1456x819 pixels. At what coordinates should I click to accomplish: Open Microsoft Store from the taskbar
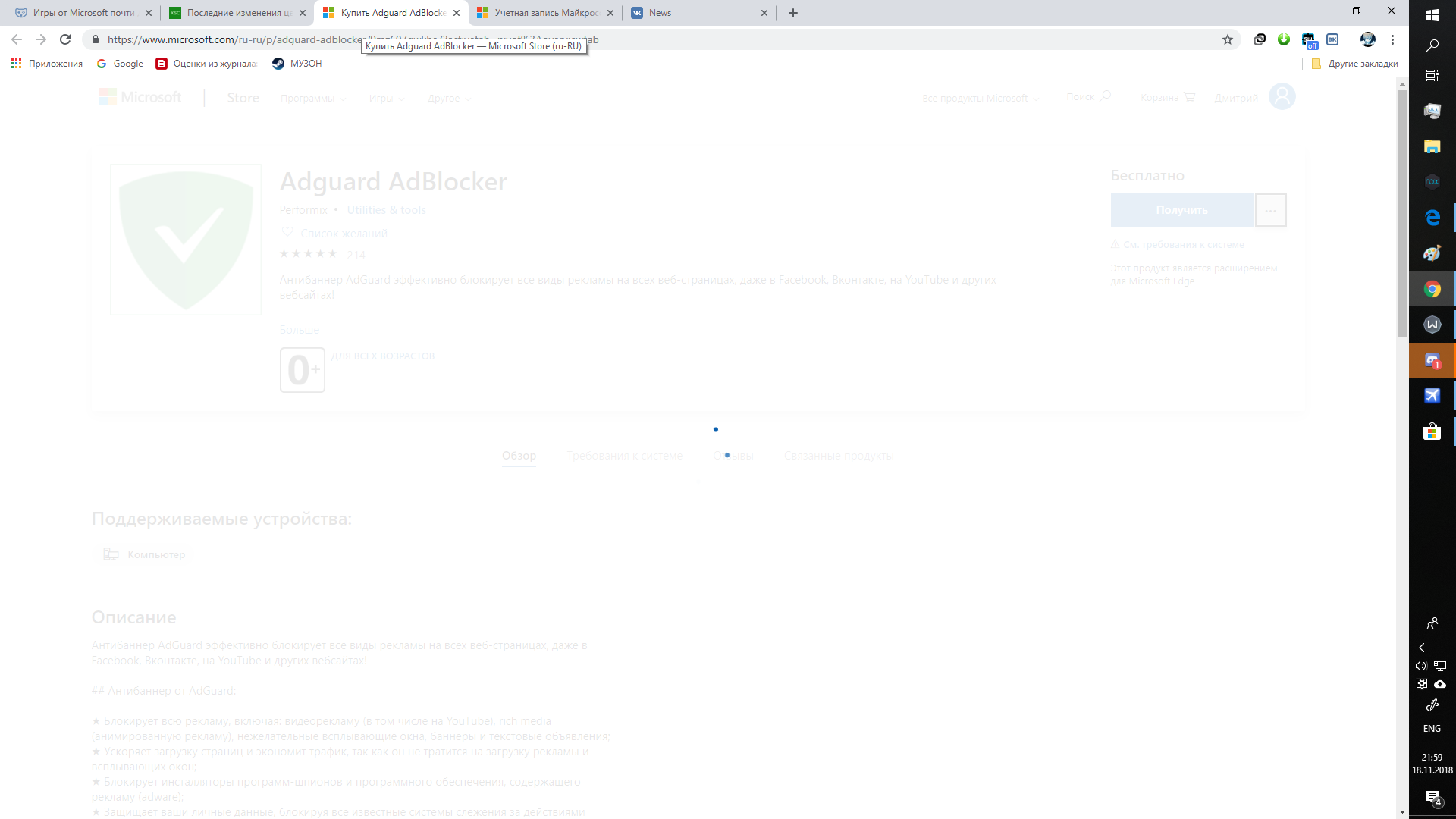point(1432,431)
